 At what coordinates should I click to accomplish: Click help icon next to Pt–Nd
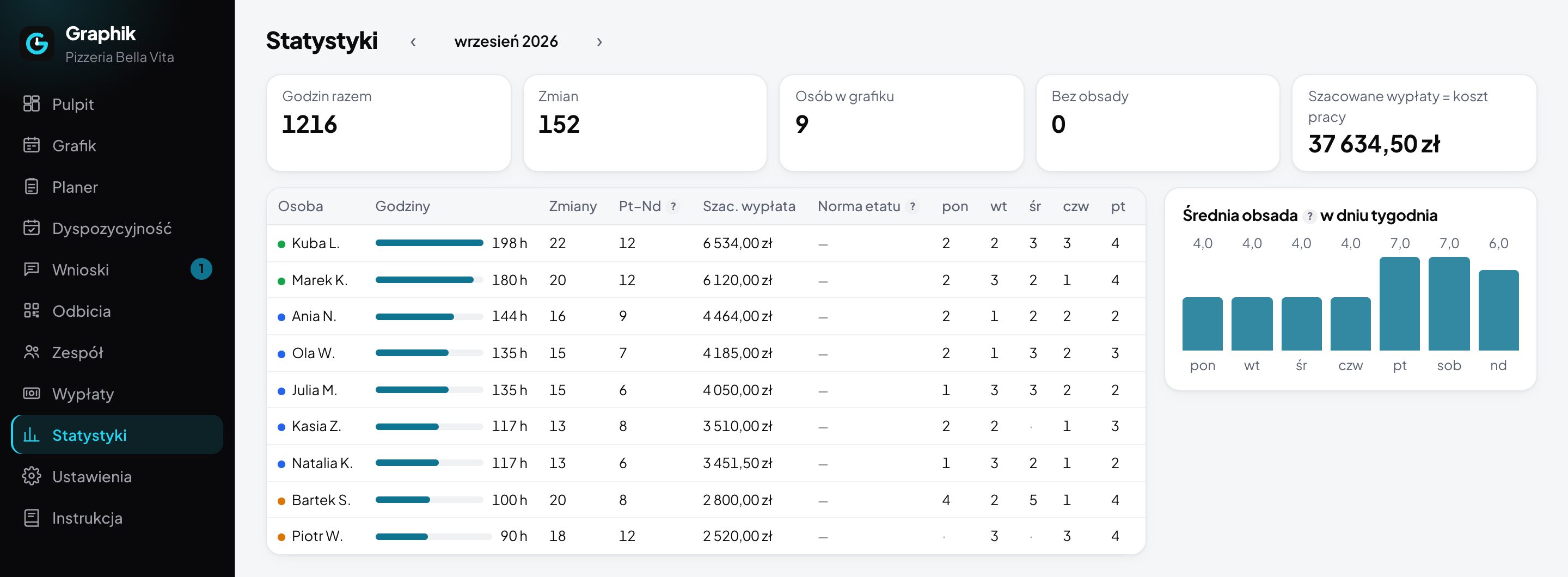[x=673, y=206]
